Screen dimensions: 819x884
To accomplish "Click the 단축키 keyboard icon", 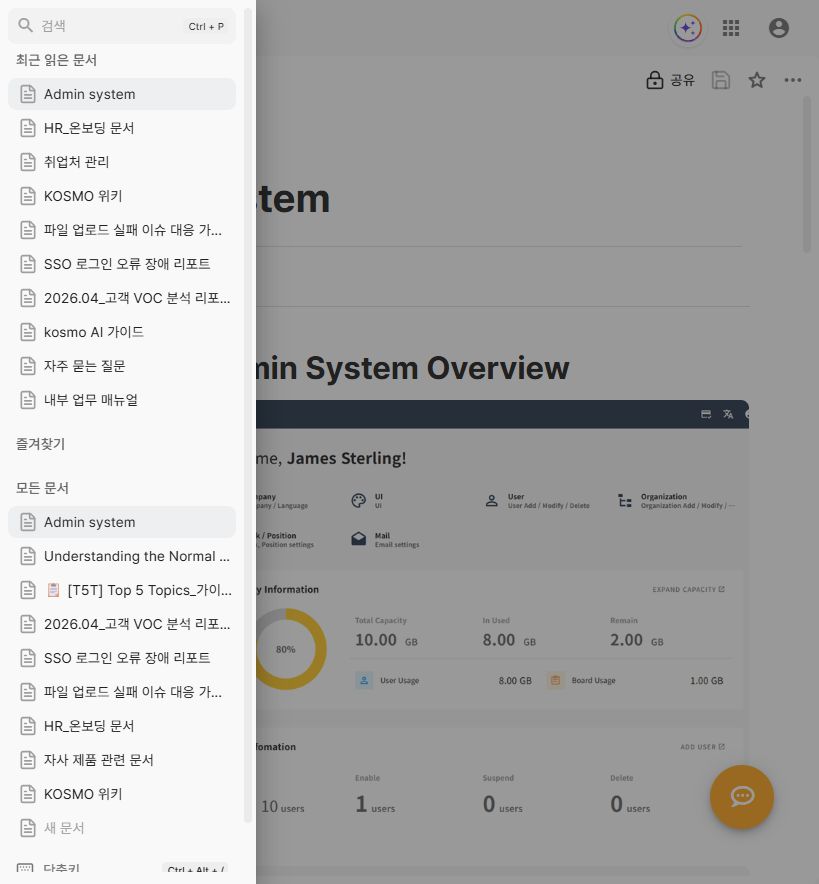I will pyautogui.click(x=25, y=868).
